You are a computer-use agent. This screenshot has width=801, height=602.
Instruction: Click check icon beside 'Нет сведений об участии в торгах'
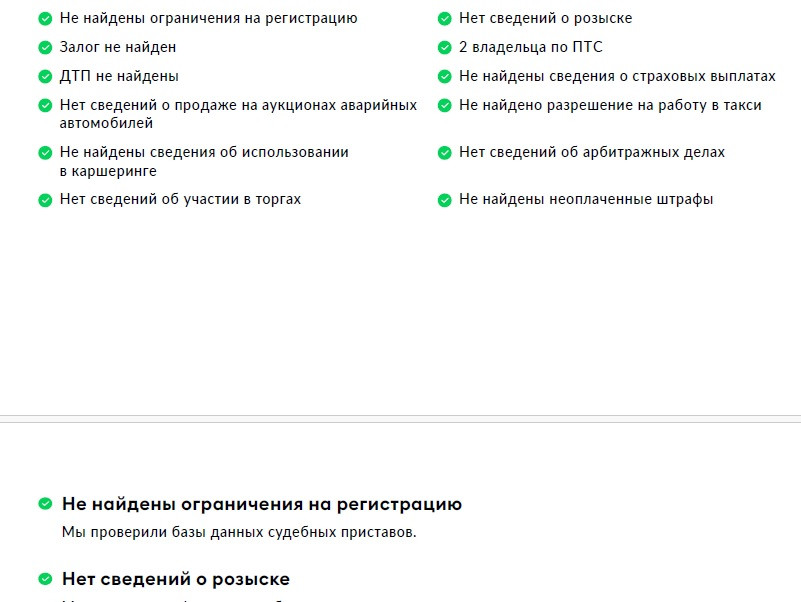click(45, 200)
